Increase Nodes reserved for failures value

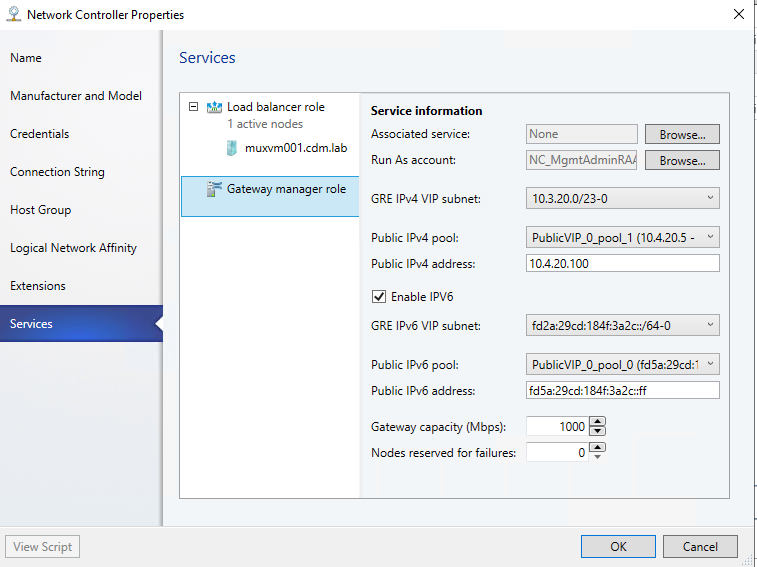(x=598, y=447)
